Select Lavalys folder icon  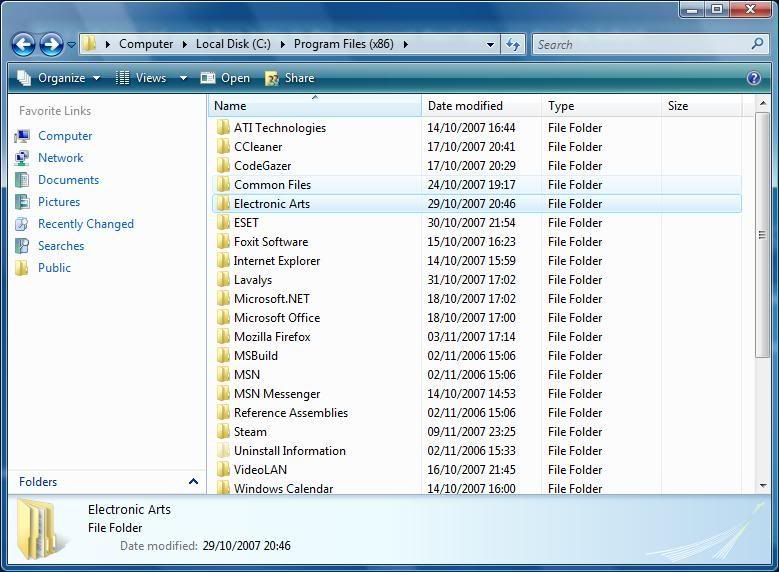pos(223,279)
